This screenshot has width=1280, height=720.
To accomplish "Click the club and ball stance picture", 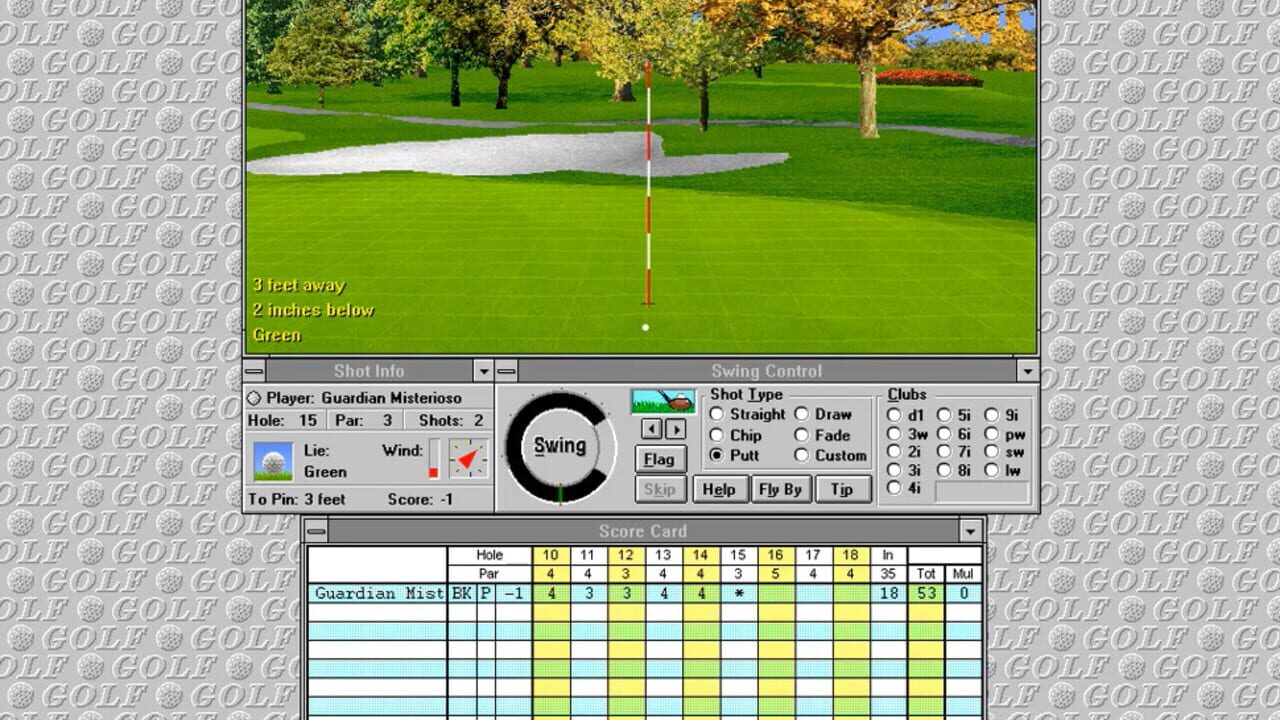I will click(663, 402).
